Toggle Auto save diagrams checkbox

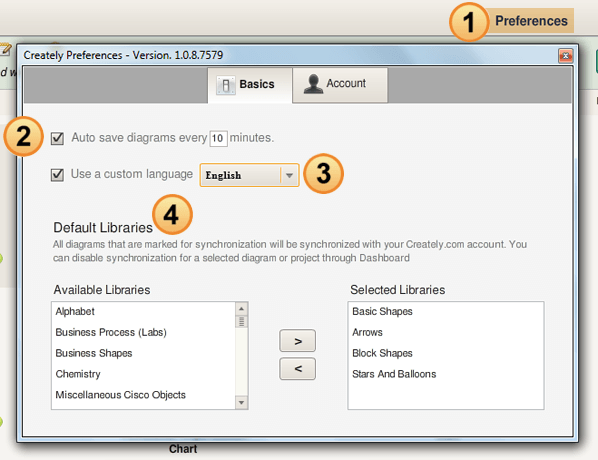pos(57,138)
